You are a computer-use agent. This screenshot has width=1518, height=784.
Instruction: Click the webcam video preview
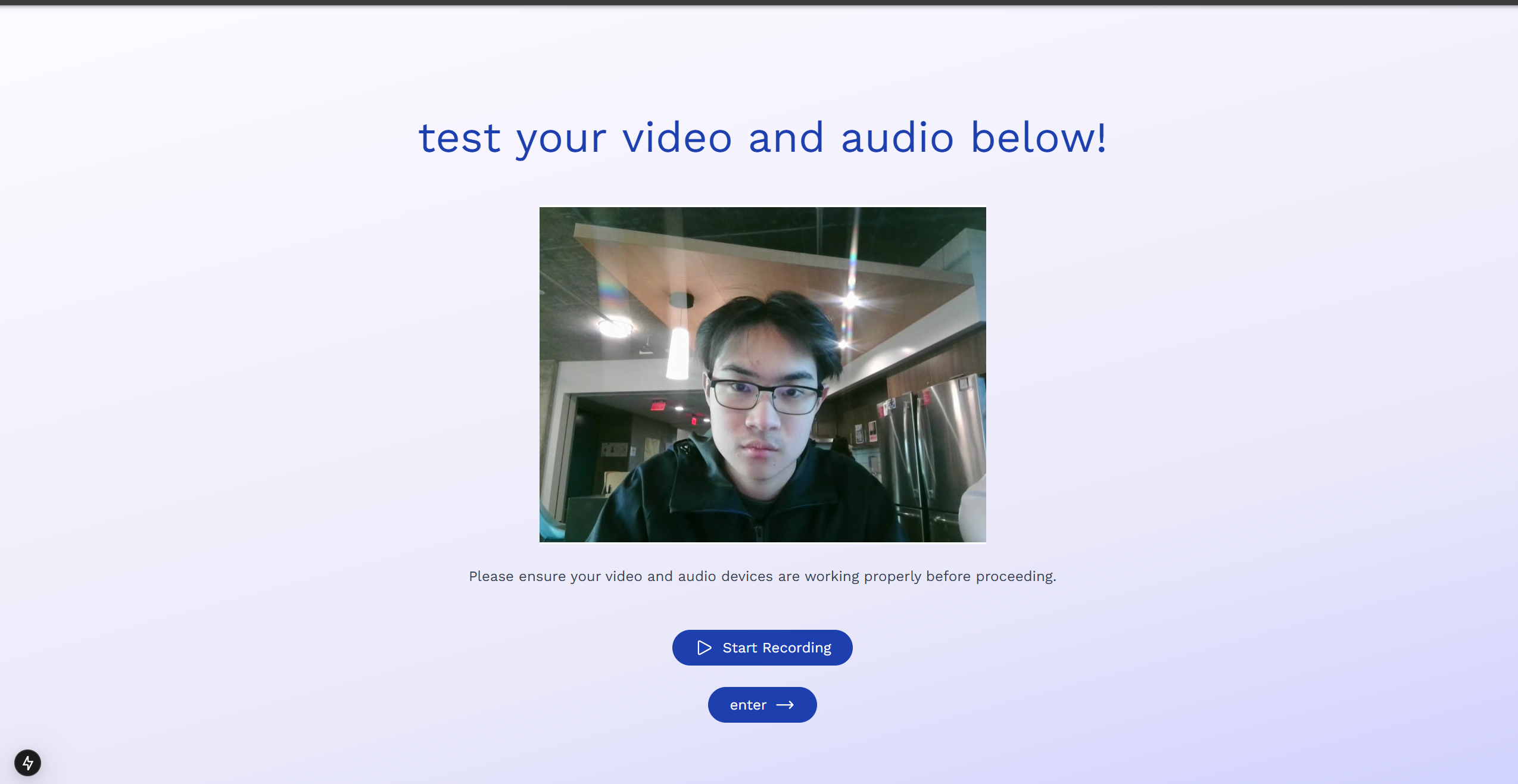coord(762,374)
